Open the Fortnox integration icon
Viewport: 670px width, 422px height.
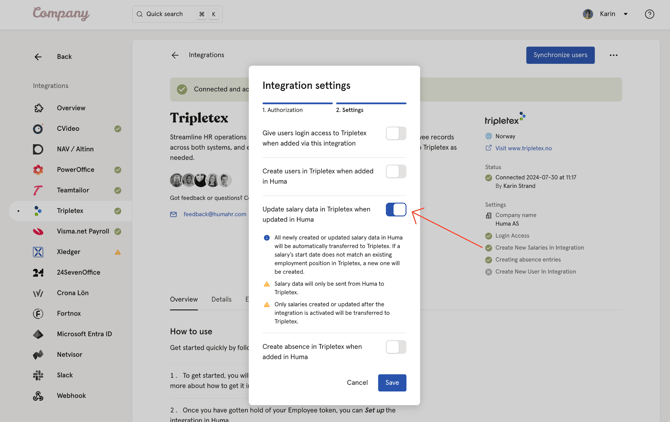coord(38,314)
